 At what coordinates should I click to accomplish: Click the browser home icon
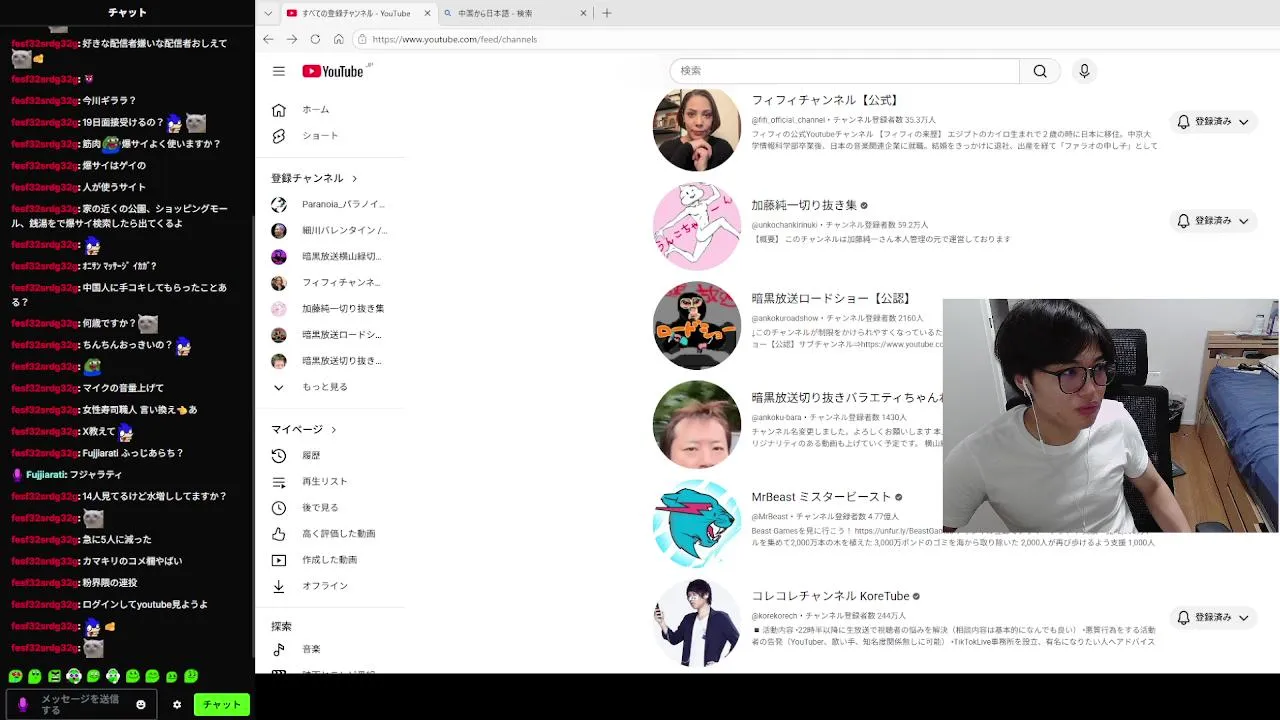pos(339,39)
